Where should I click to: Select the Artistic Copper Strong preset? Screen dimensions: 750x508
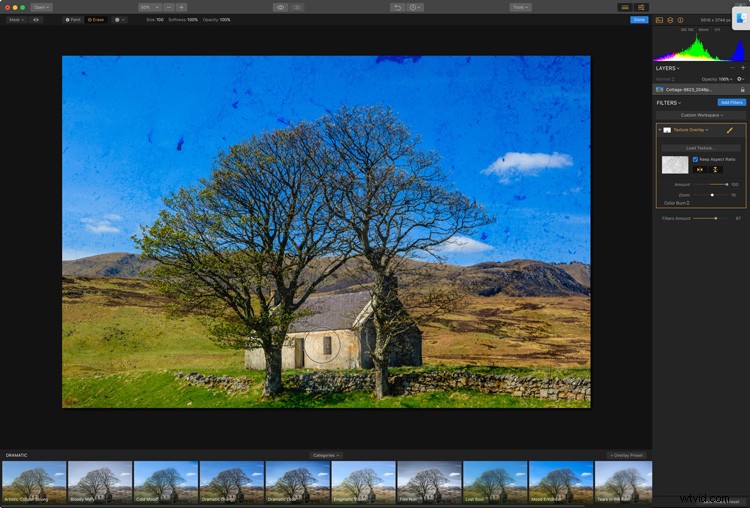coord(34,482)
